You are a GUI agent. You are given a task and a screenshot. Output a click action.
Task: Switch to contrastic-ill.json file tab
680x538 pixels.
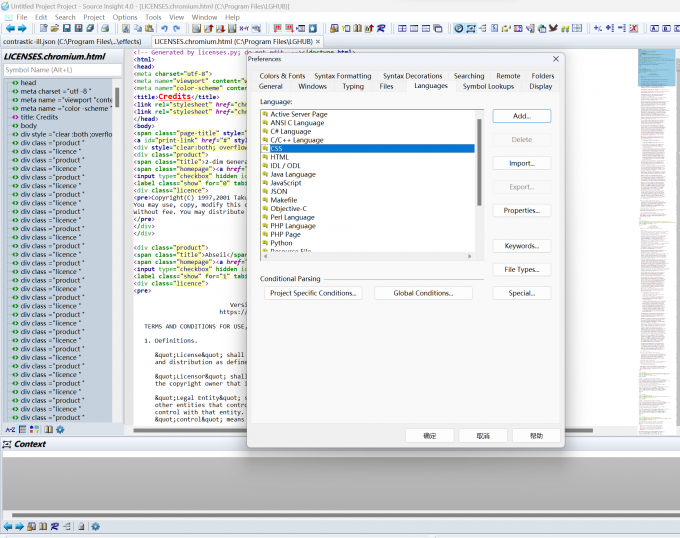pos(74,42)
